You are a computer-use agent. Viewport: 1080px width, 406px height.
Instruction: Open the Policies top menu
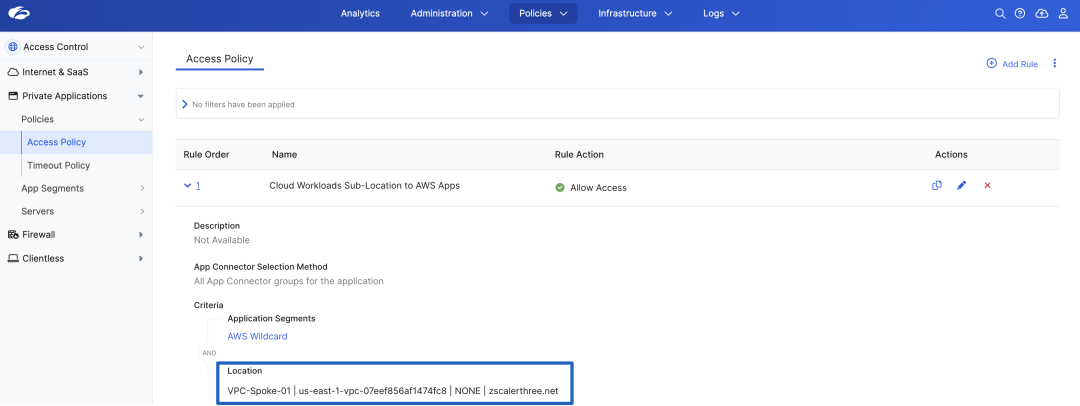542,14
